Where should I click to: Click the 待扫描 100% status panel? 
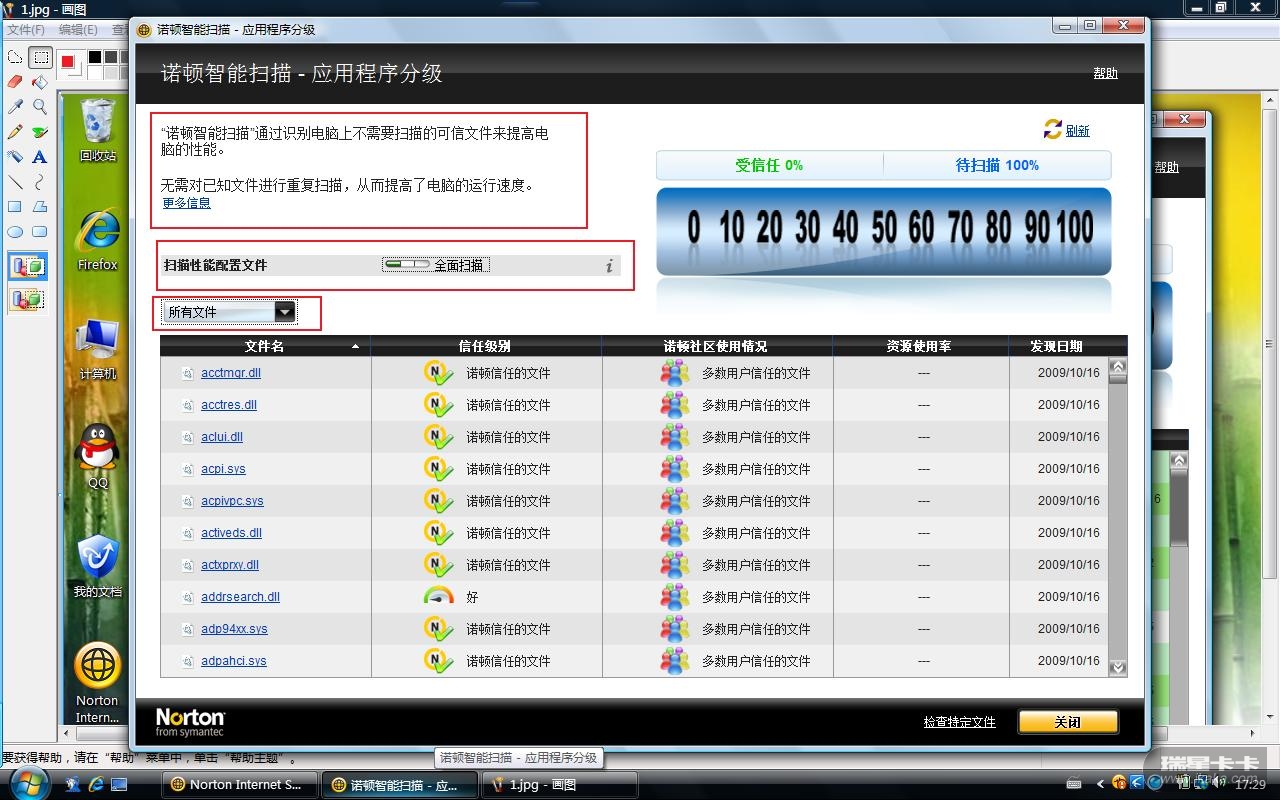[x=997, y=165]
